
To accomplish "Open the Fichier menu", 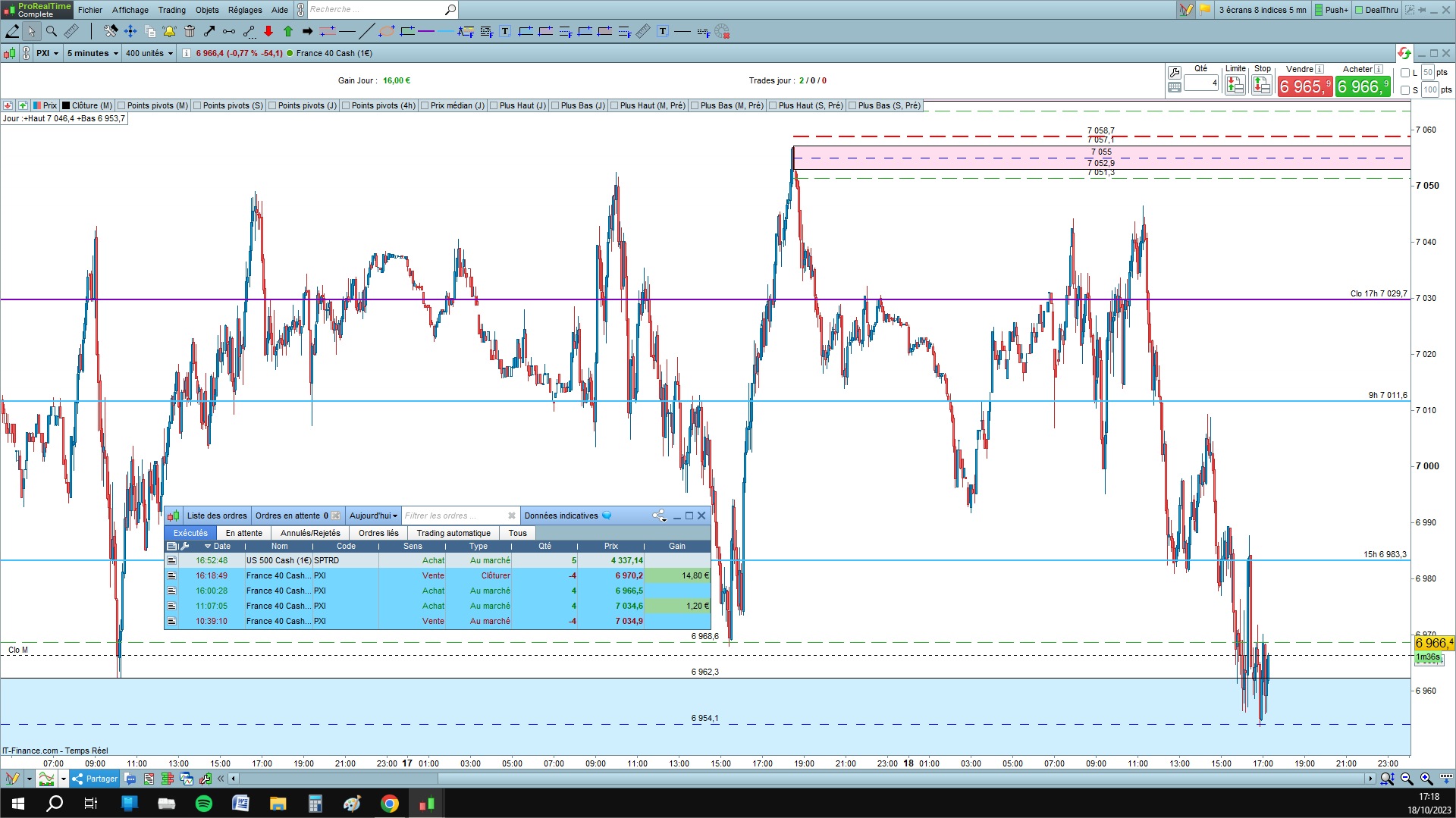I will pos(90,10).
